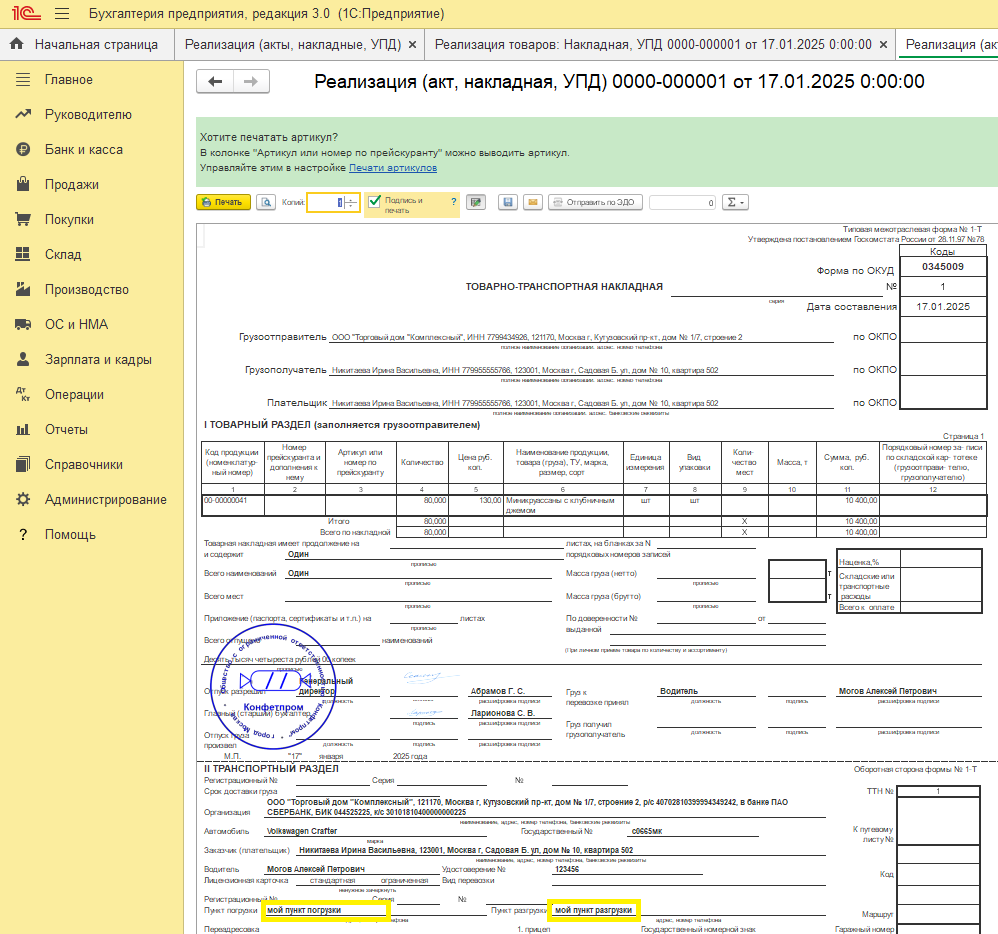Click the Операции Дт/Кт icon
Screen dimensions: 998x934
coord(23,394)
